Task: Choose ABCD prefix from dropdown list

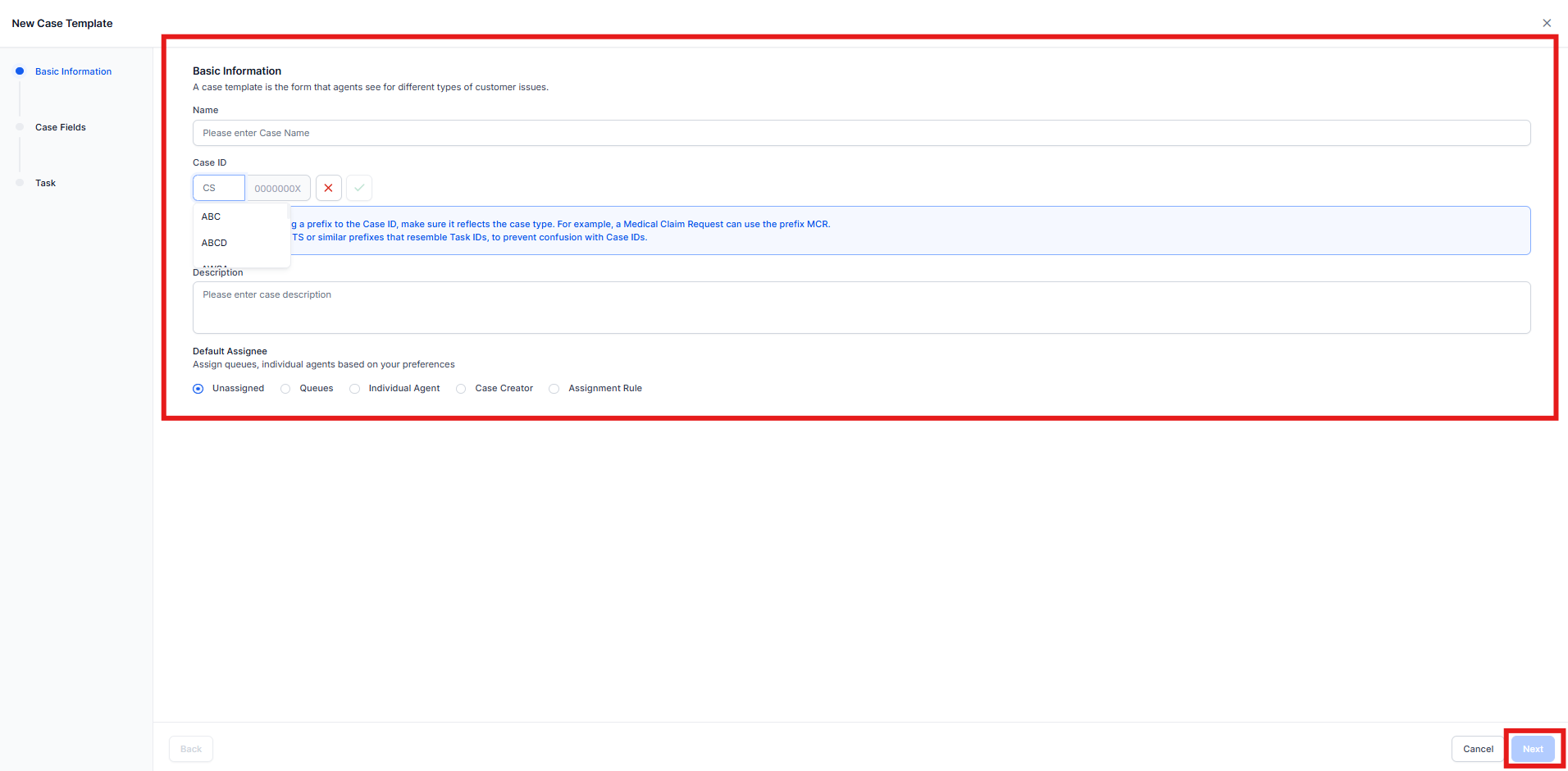Action: click(x=215, y=243)
